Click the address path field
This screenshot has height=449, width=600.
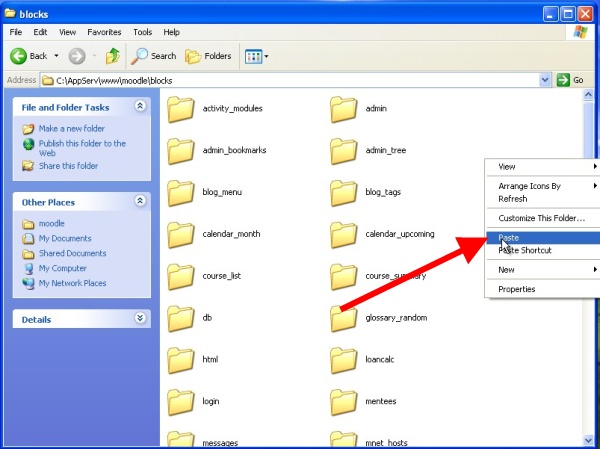(x=291, y=80)
